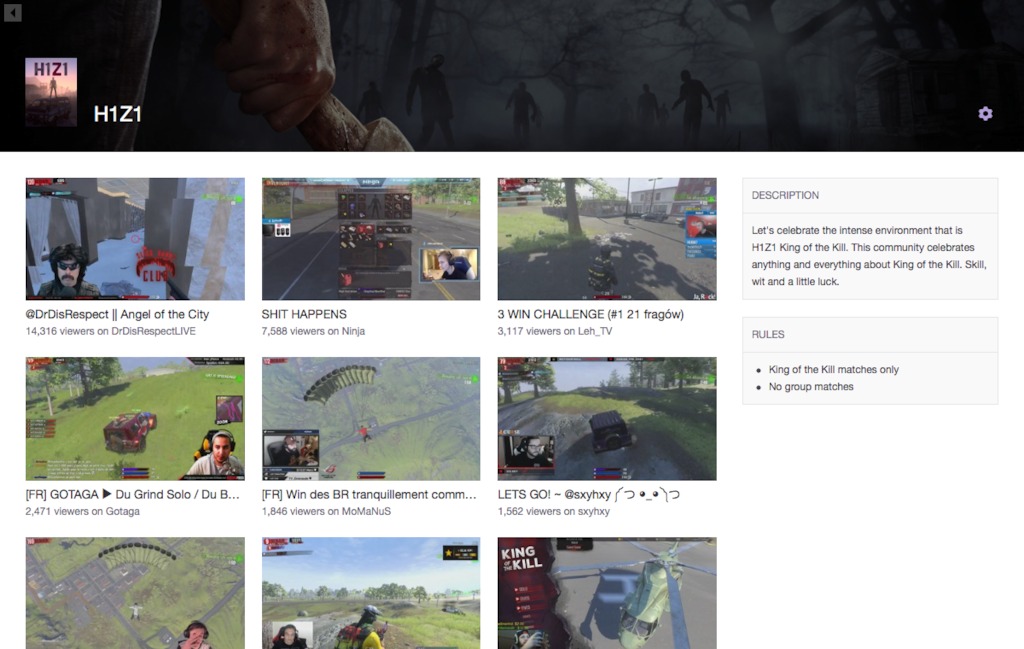This screenshot has height=649, width=1024.
Task: Open the H1Z1 game cover image
Action: click(x=51, y=91)
